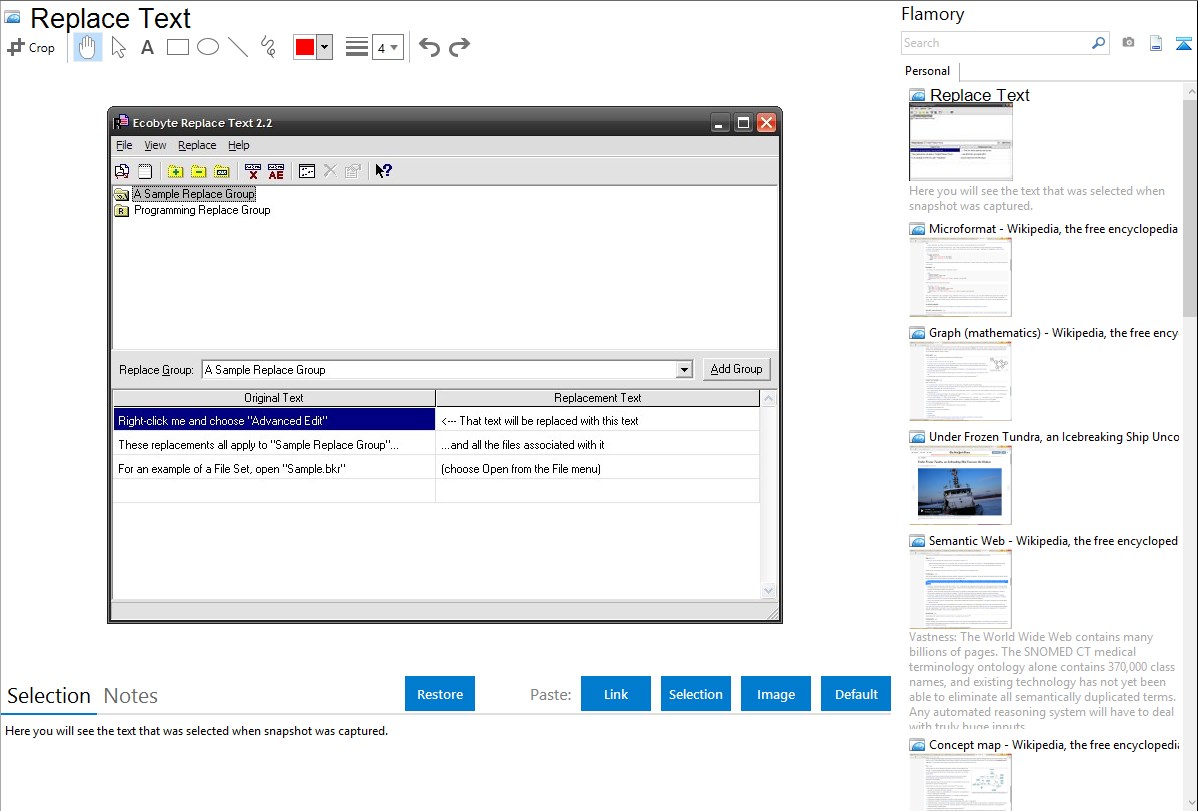Click the Restore button

[440, 694]
